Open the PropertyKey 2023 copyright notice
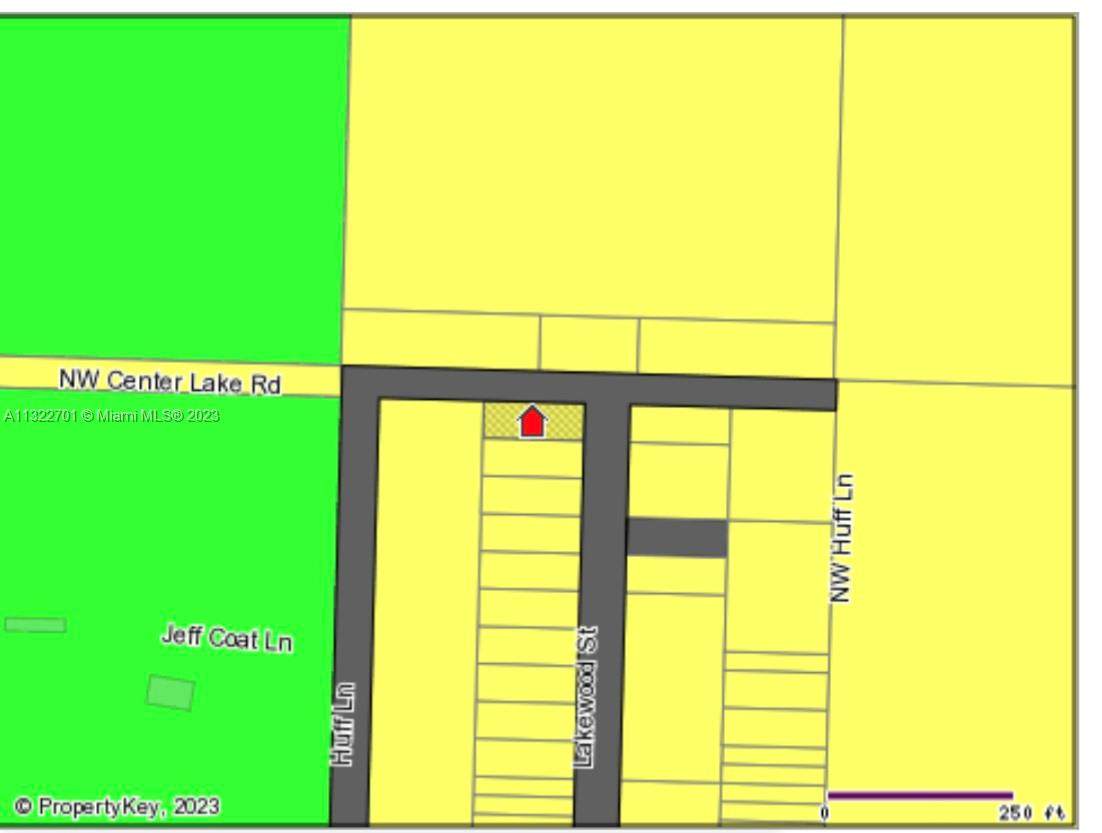 [117, 806]
